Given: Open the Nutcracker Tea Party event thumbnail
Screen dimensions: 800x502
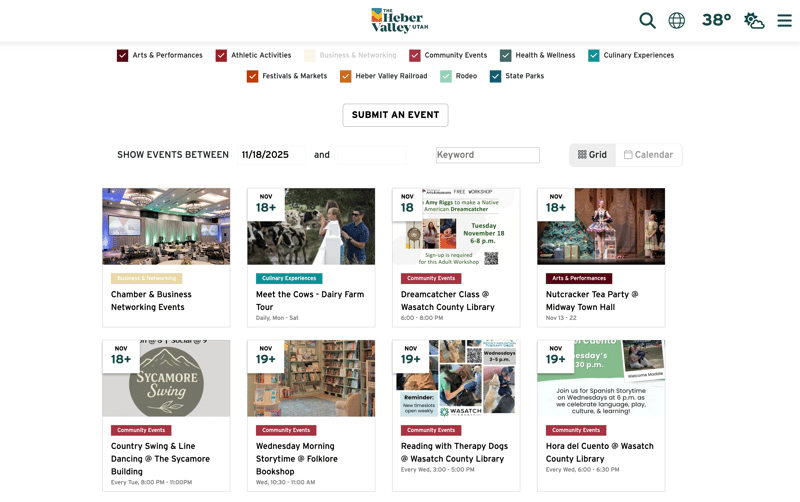Looking at the screenshot, I should [601, 226].
